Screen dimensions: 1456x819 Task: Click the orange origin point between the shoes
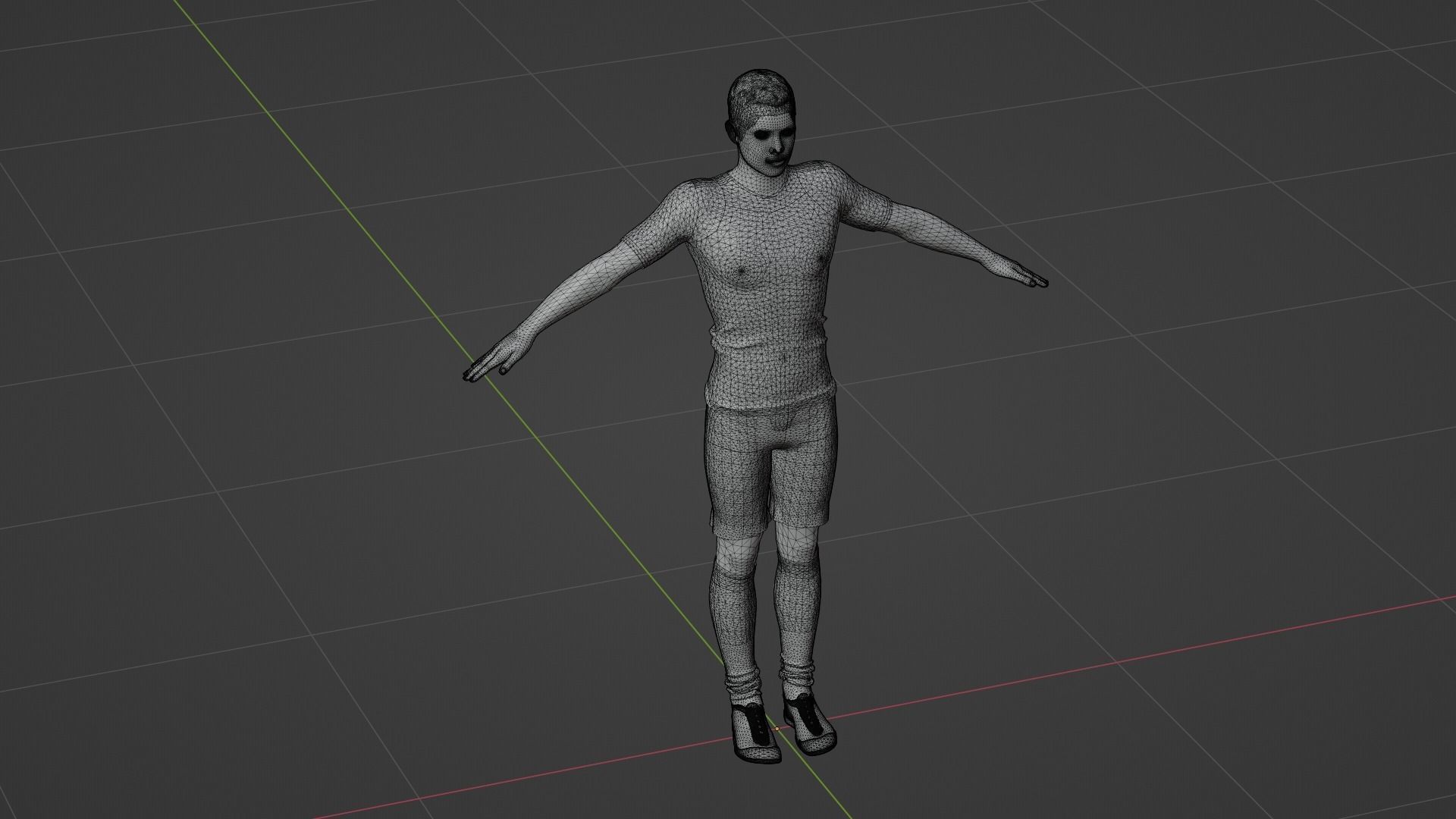tap(777, 729)
